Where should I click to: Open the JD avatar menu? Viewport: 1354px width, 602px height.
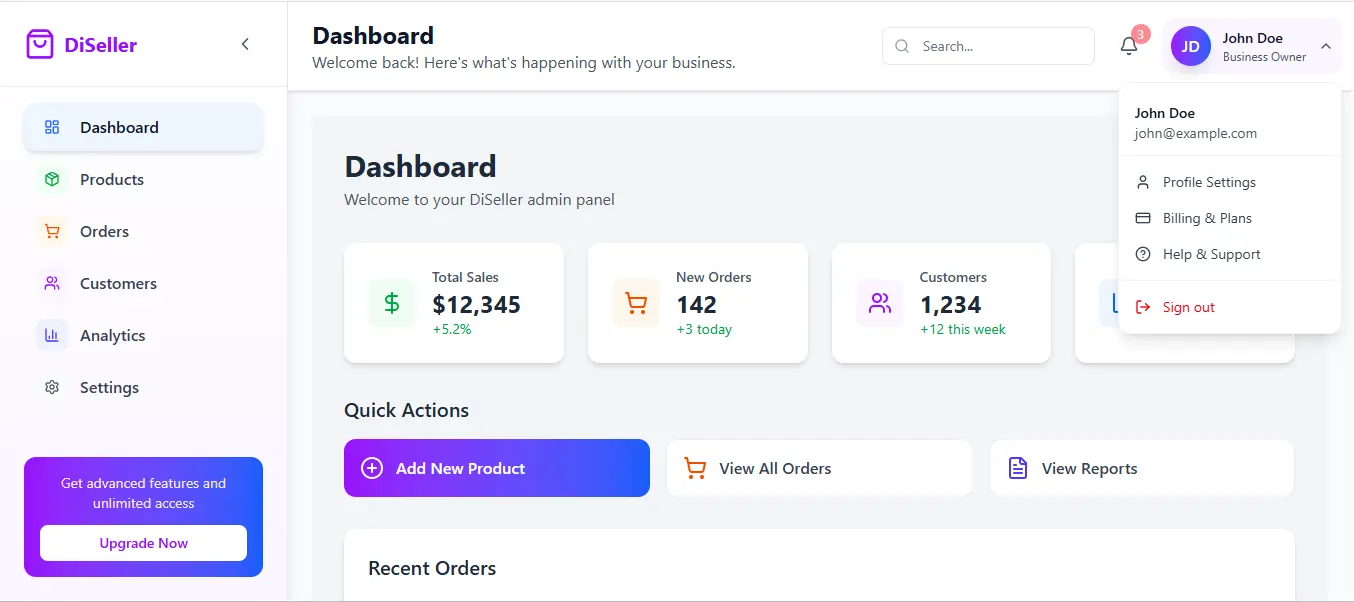(x=1190, y=46)
